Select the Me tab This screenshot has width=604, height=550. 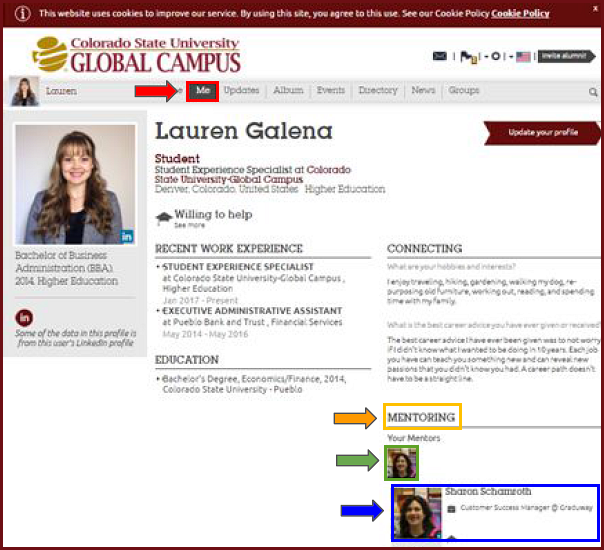tap(203, 91)
